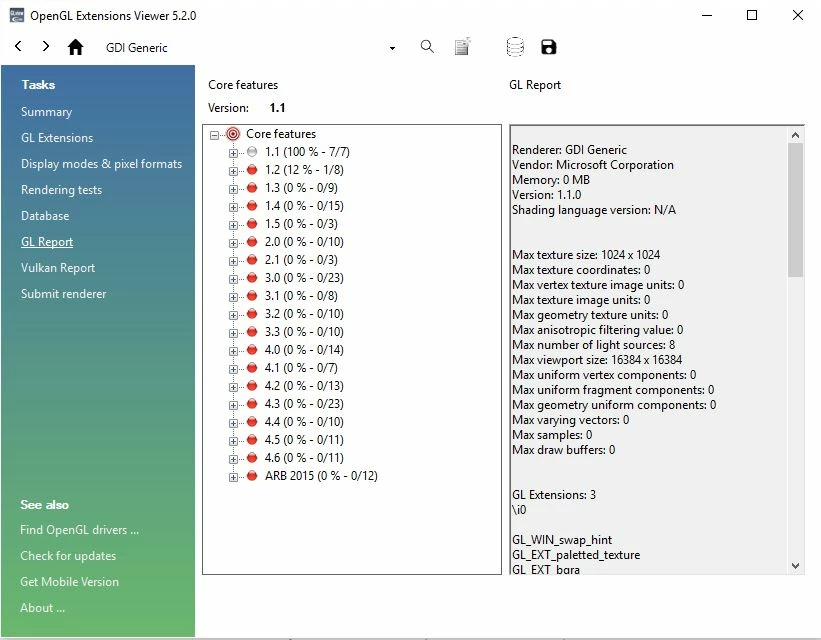Click 'Max texture size: 1024 x 1024' line
The width and height of the screenshot is (821, 640).
(586, 255)
